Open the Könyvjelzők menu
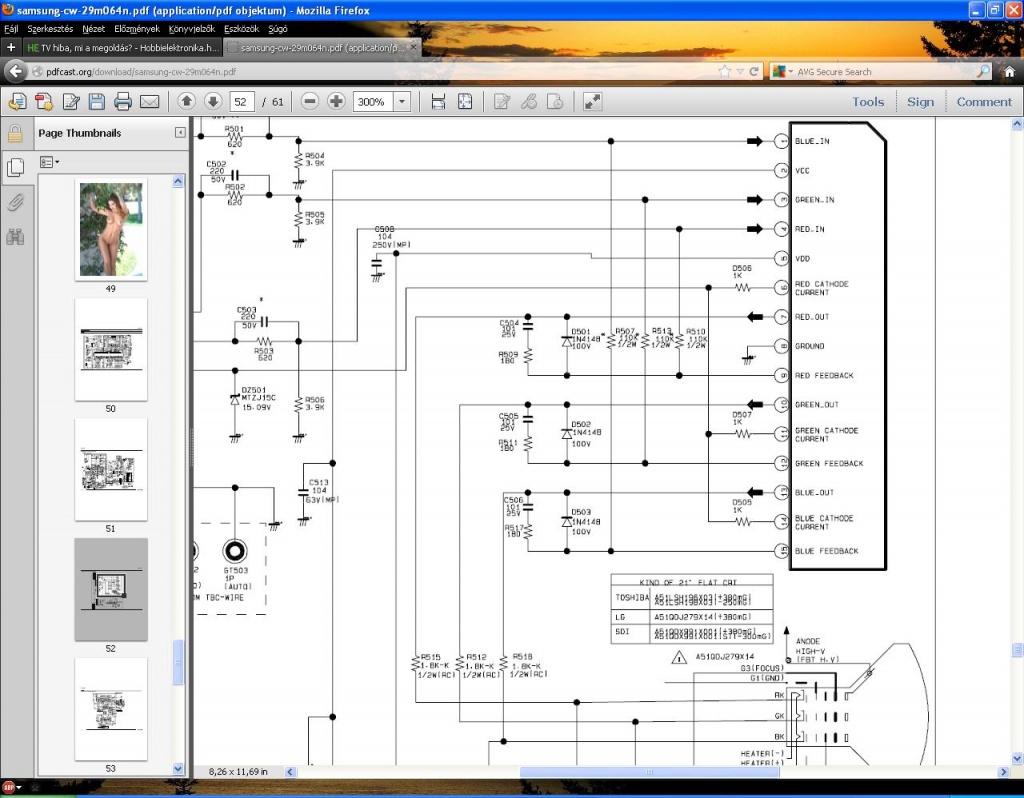The height and width of the screenshot is (798, 1024). point(191,29)
